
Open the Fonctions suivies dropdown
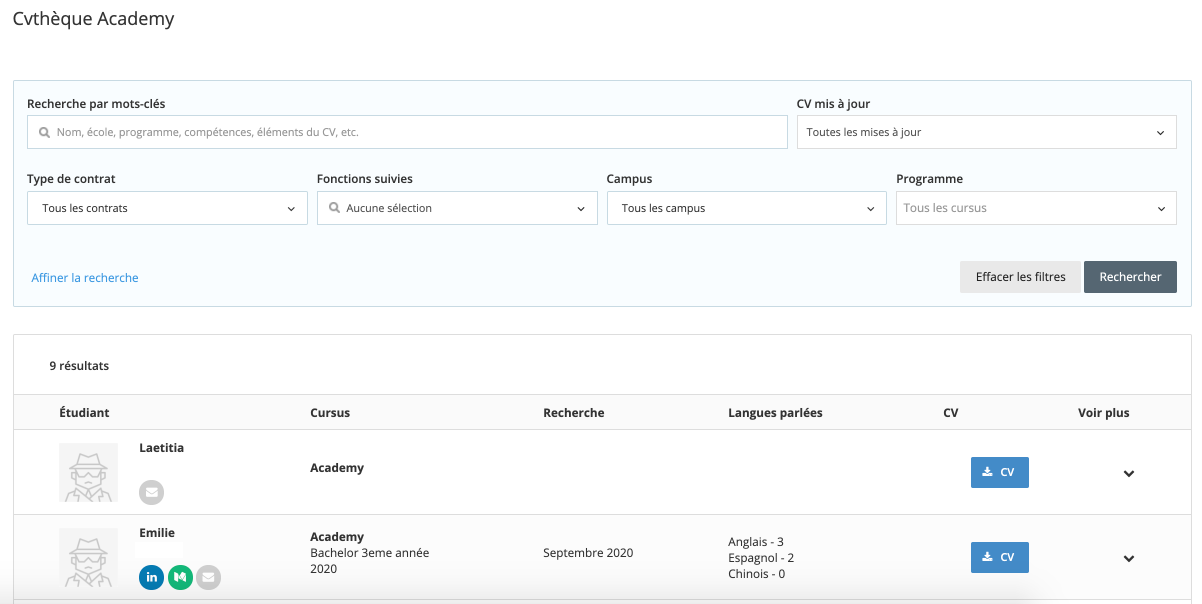[x=456, y=208]
